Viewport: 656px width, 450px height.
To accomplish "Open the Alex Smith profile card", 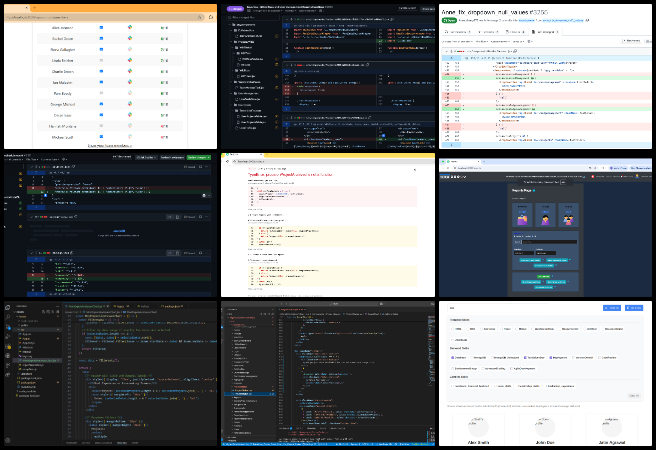I will coord(478,430).
